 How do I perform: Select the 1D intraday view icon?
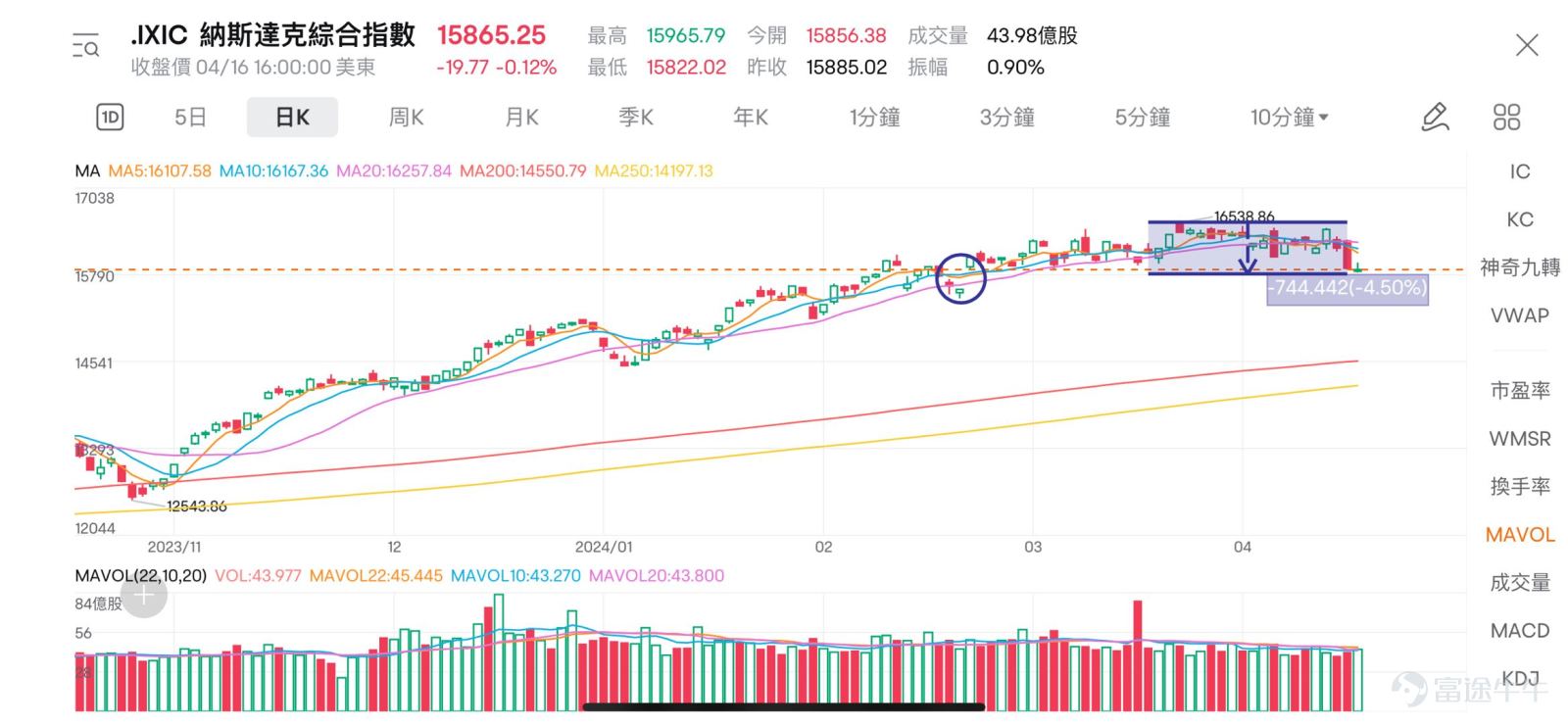(x=110, y=118)
